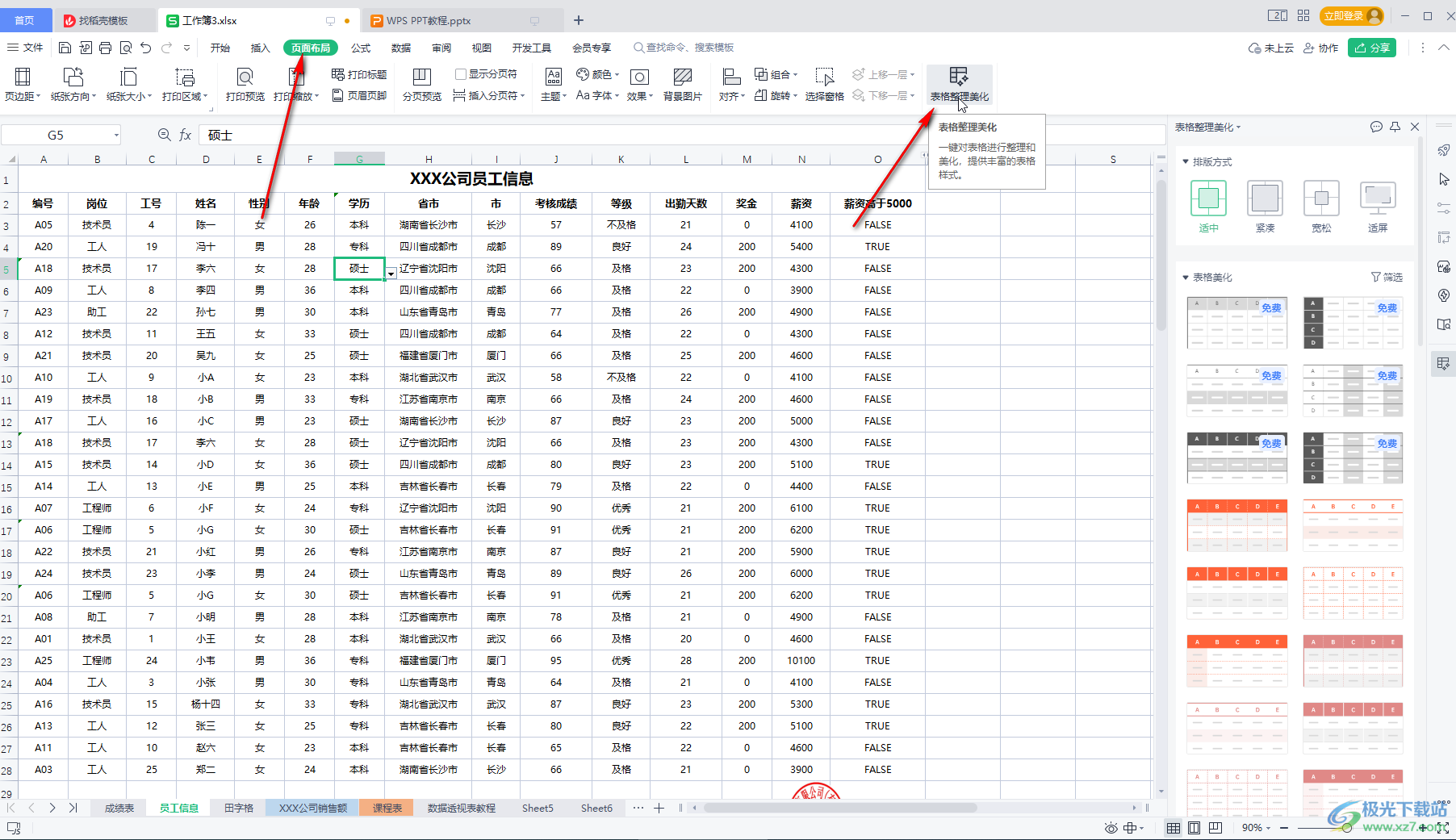
Task: Click the zoom magnifier icon beside fx
Action: [165, 135]
